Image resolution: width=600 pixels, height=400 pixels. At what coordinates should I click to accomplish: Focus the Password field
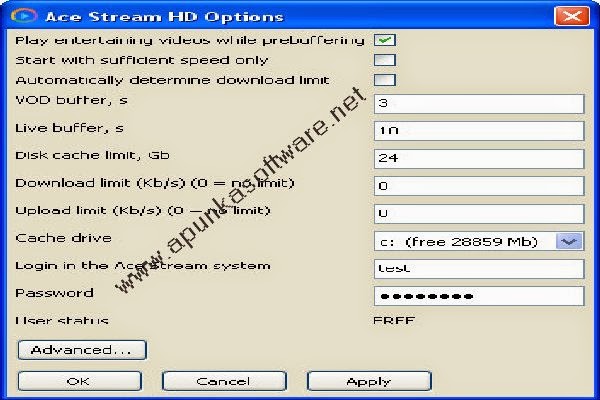pos(479,296)
